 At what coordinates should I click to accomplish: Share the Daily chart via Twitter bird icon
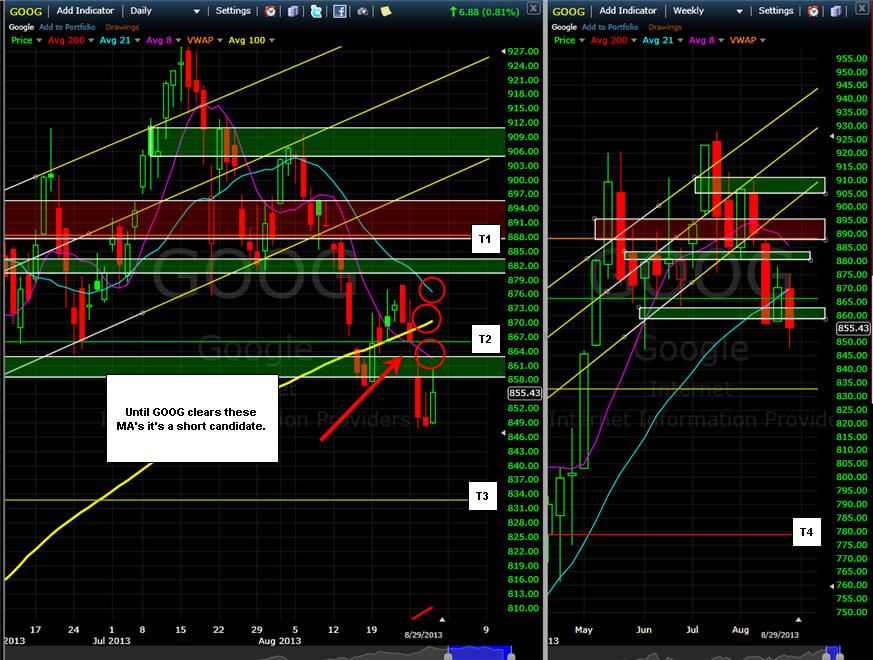coord(316,11)
